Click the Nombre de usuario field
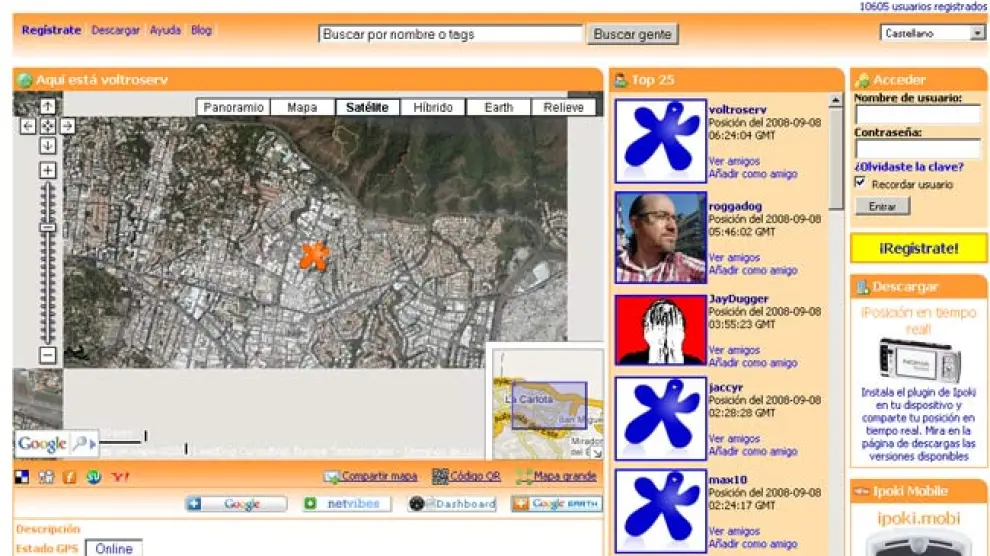Image resolution: width=990 pixels, height=556 pixels. click(917, 115)
